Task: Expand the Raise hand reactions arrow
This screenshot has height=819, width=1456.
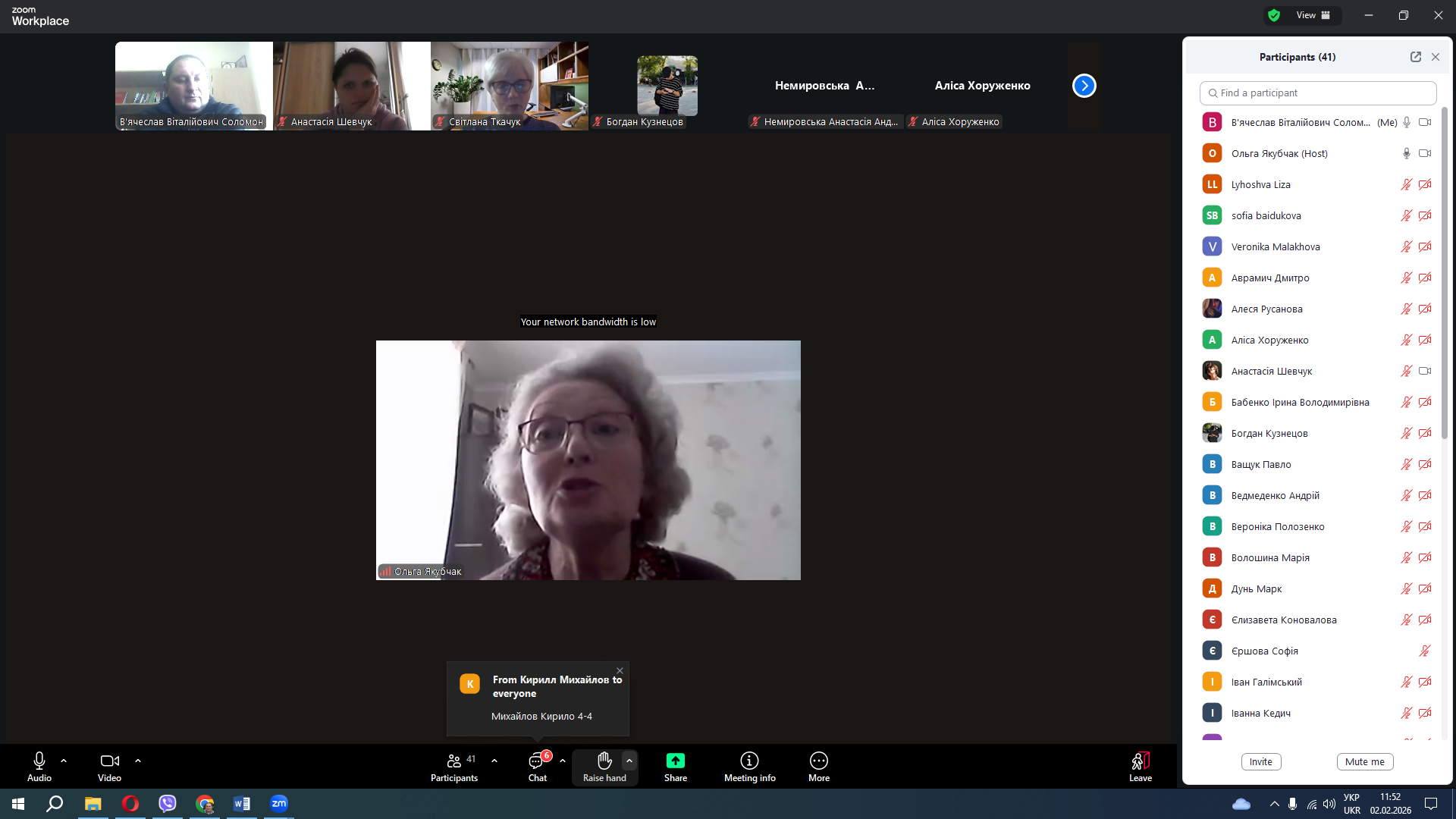Action: [629, 761]
